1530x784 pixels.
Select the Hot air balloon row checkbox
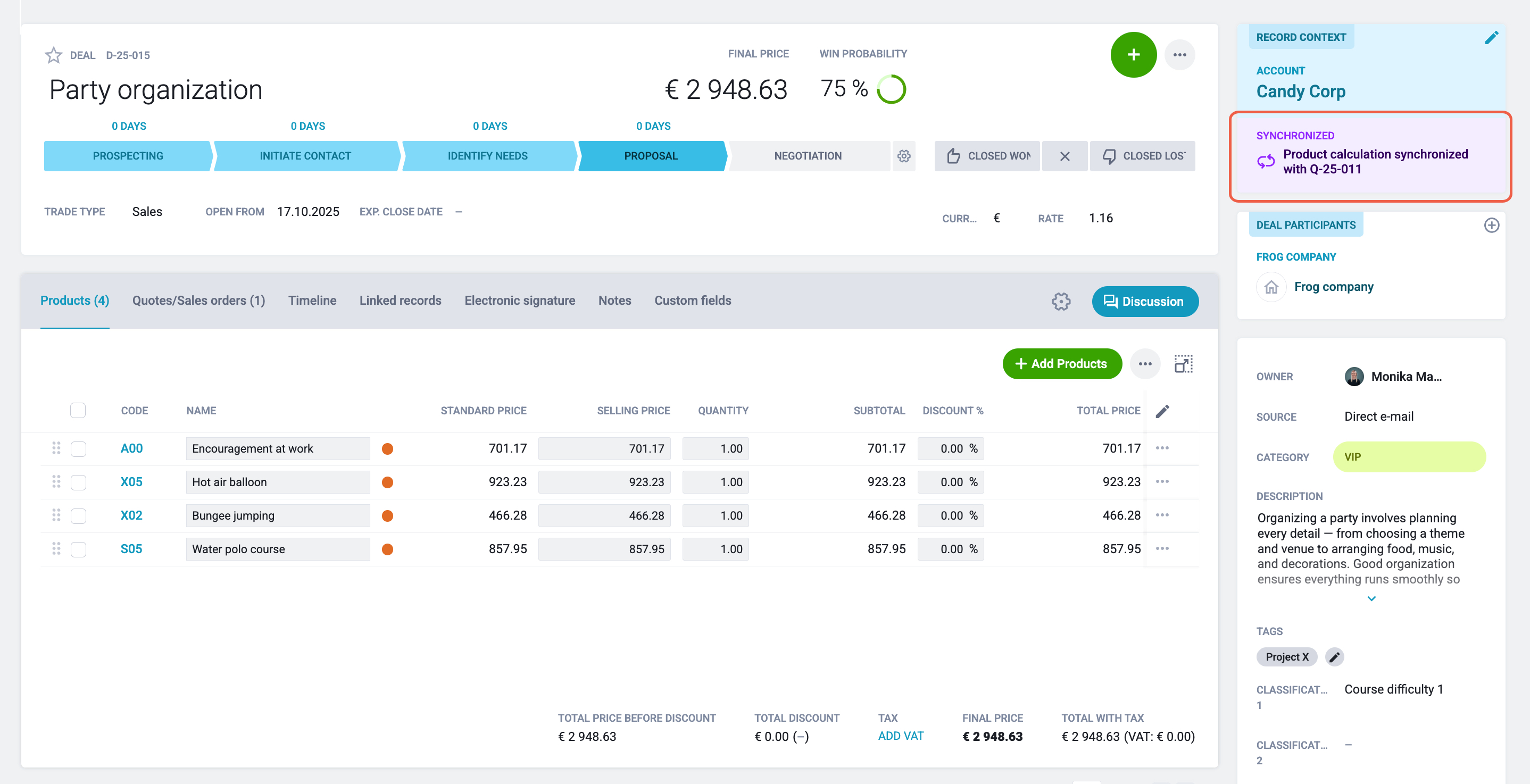(x=78, y=482)
